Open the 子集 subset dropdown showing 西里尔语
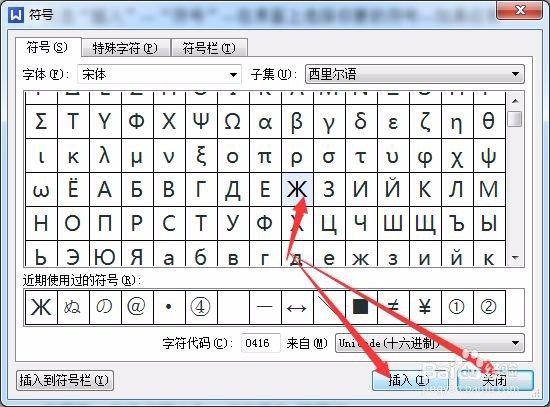Image resolution: width=550 pixels, height=407 pixels. [415, 74]
